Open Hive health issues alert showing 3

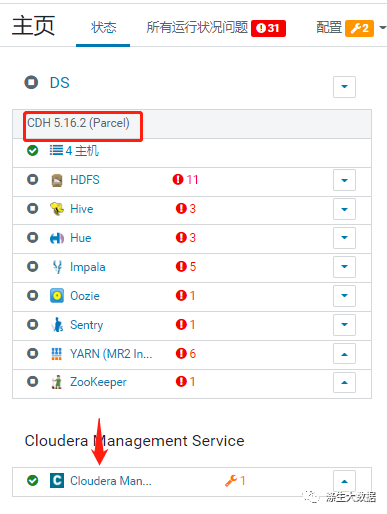(x=186, y=209)
